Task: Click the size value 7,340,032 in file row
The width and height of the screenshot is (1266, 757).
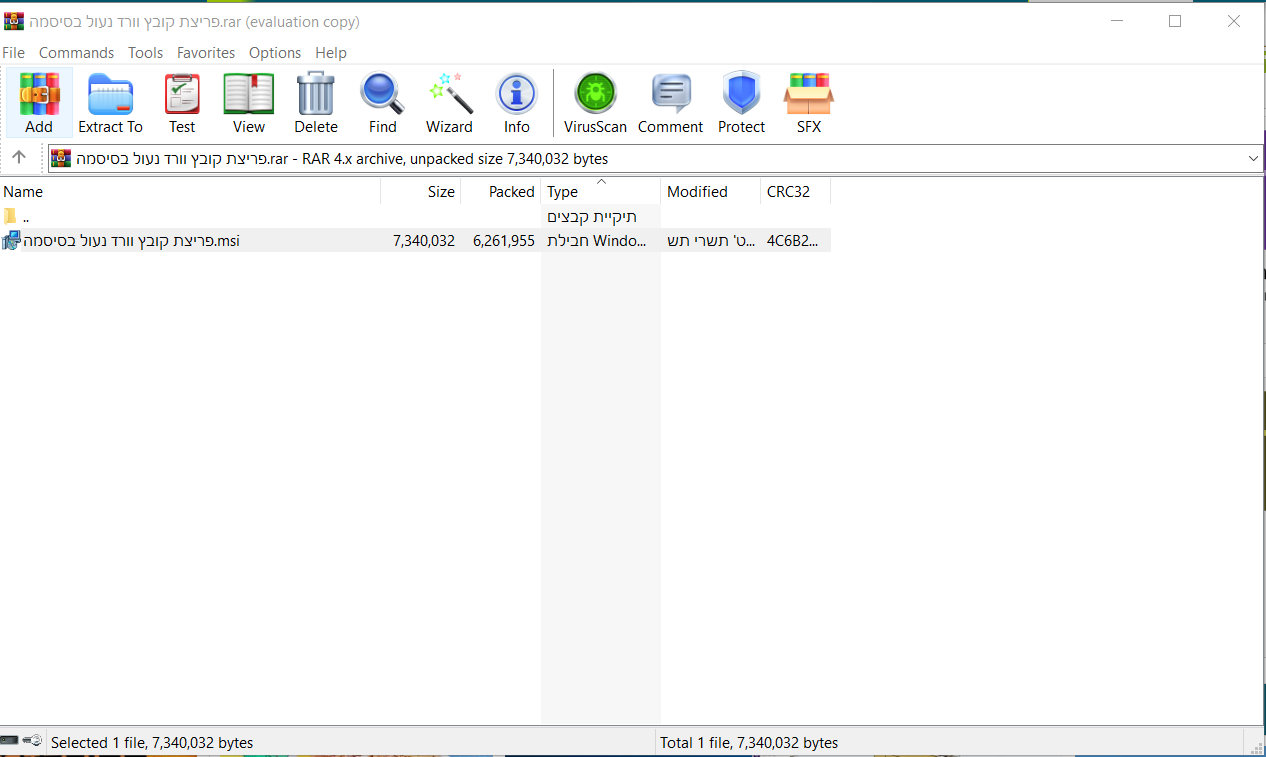Action: pos(424,240)
